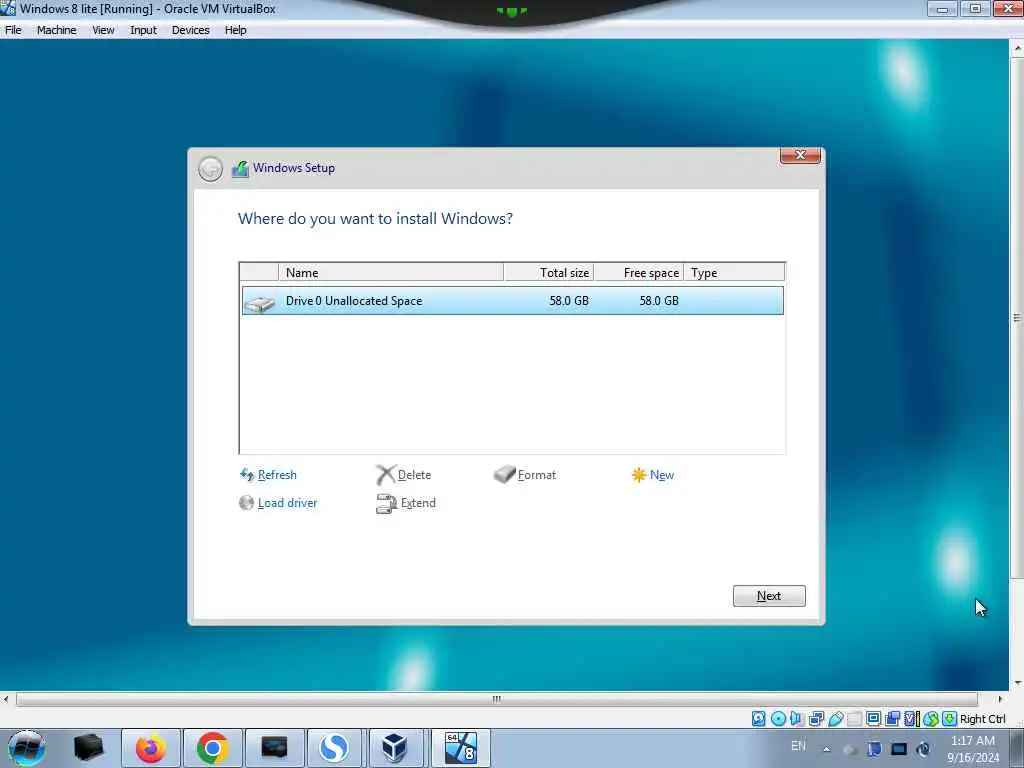The image size is (1024, 768).
Task: Select Drive 0 Unallocated Space row
Action: [x=513, y=300]
